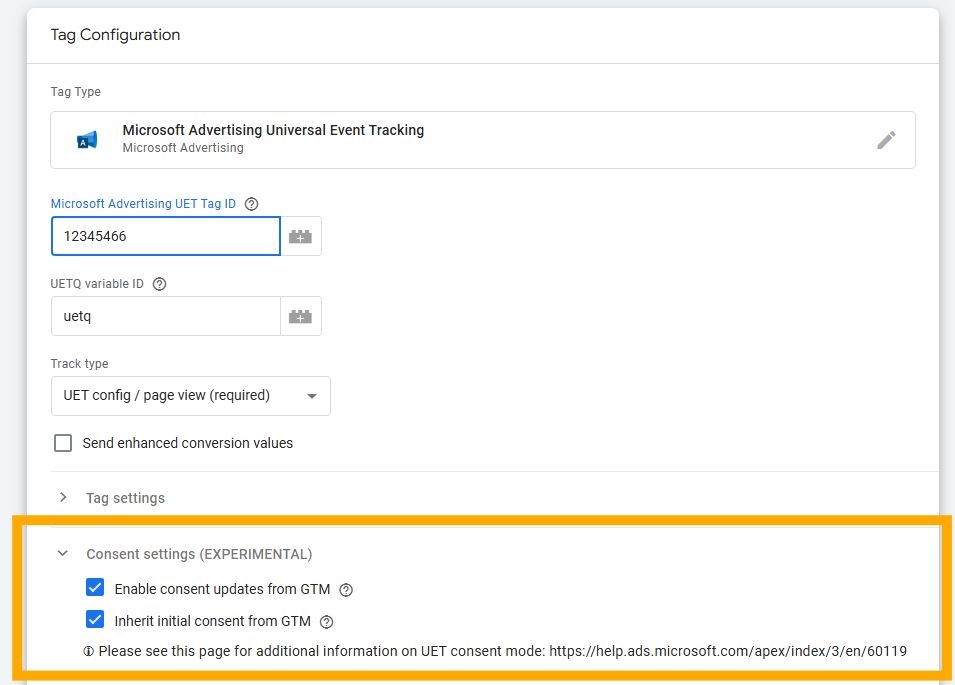
Task: Click inside the UET Tag ID input field
Action: click(x=165, y=236)
